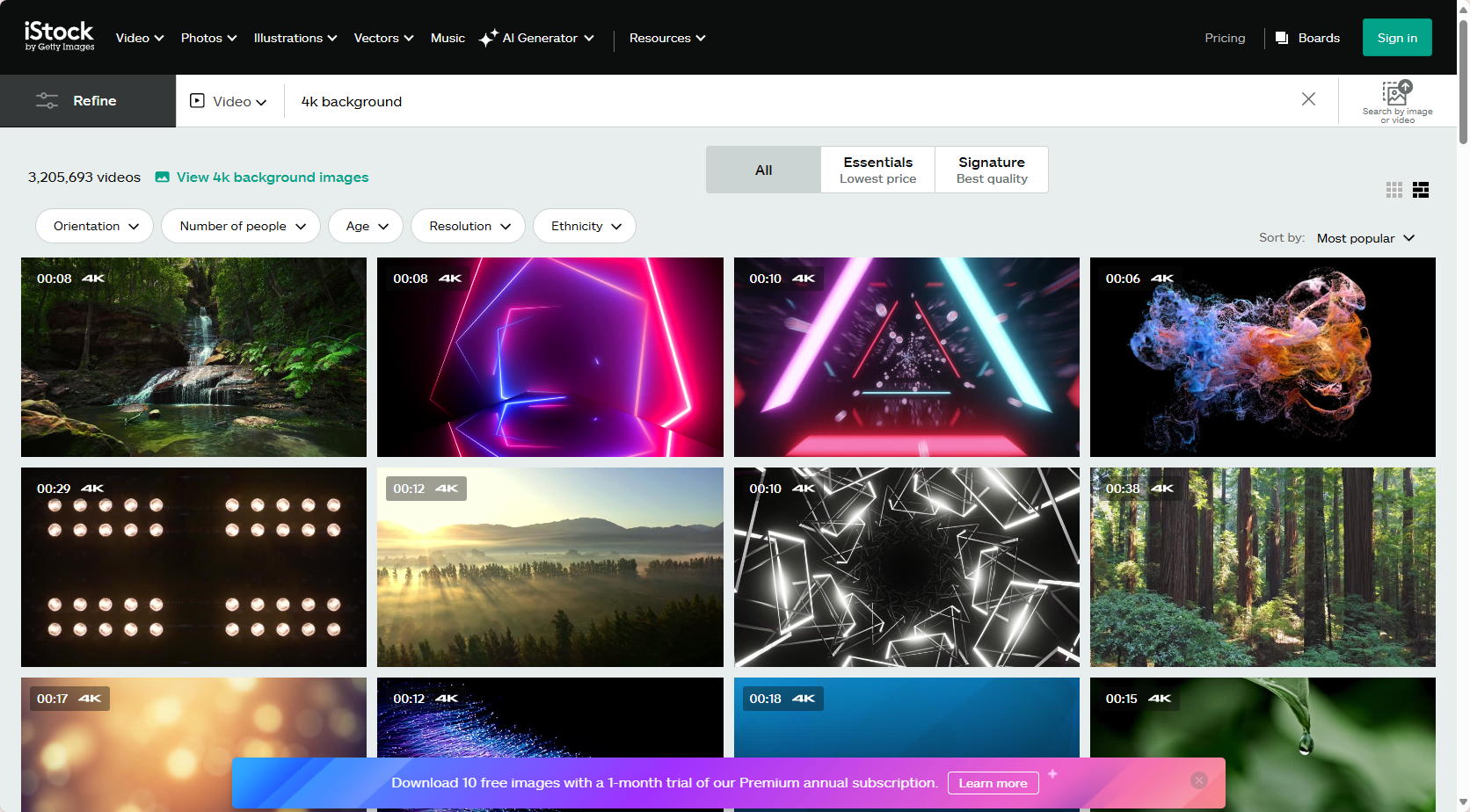Expand the Vectors navigation menu
The width and height of the screenshot is (1470, 812).
click(383, 38)
